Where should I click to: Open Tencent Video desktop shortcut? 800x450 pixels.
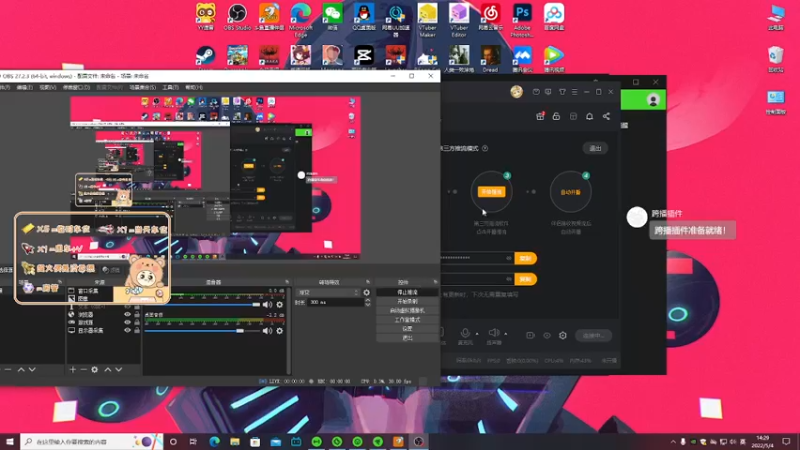tap(554, 58)
